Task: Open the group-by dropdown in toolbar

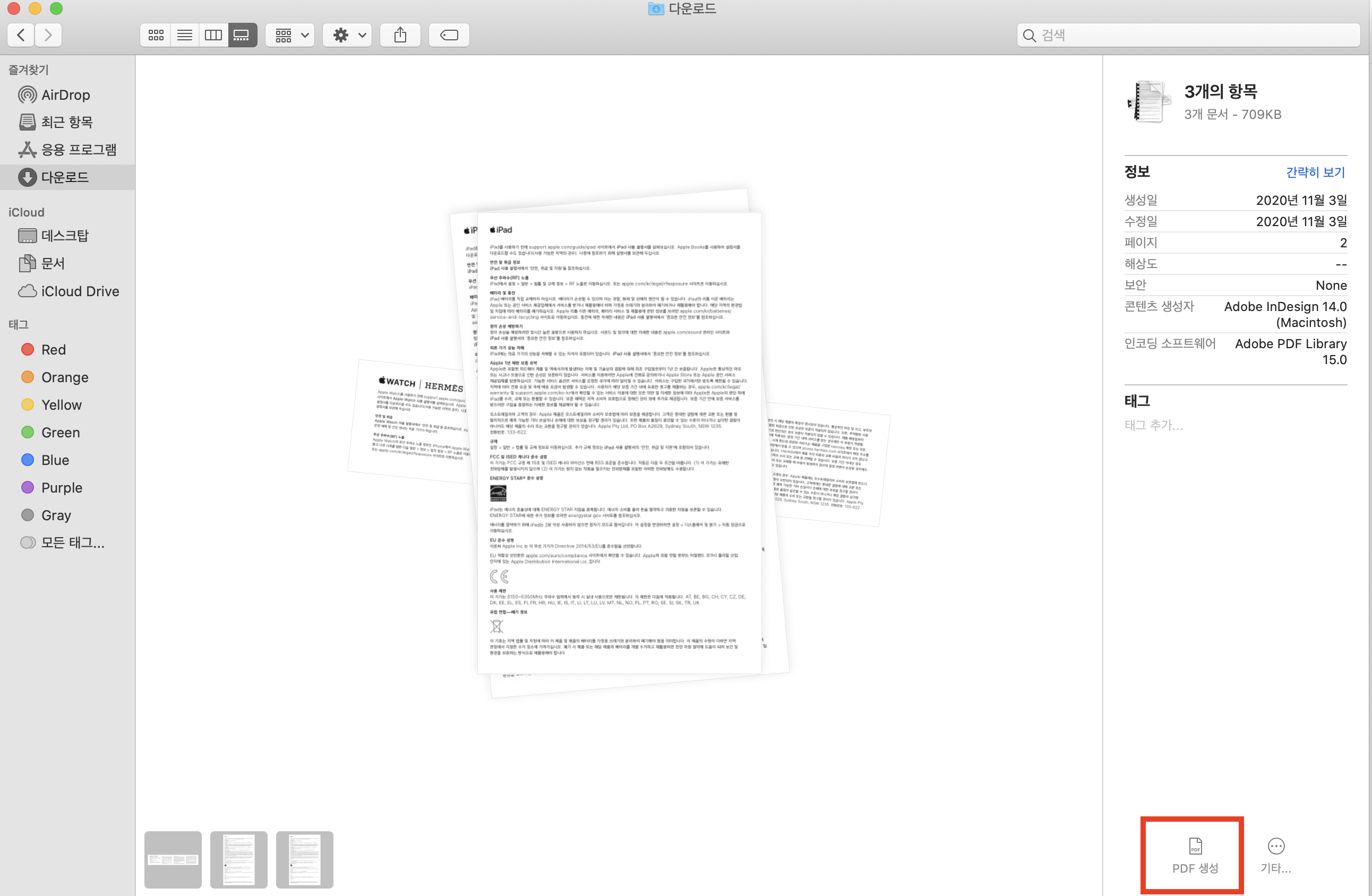Action: coord(290,35)
